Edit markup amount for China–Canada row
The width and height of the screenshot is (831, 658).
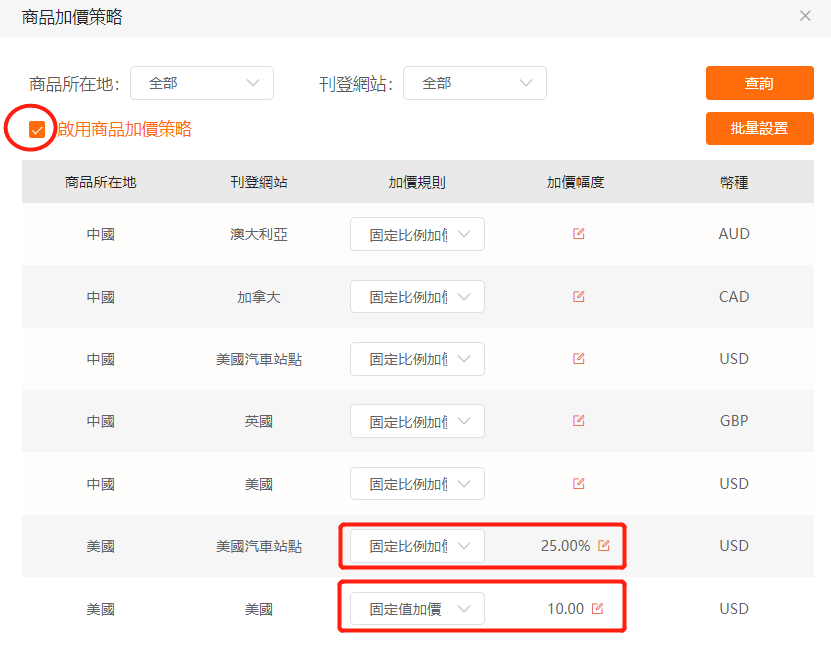pos(578,297)
